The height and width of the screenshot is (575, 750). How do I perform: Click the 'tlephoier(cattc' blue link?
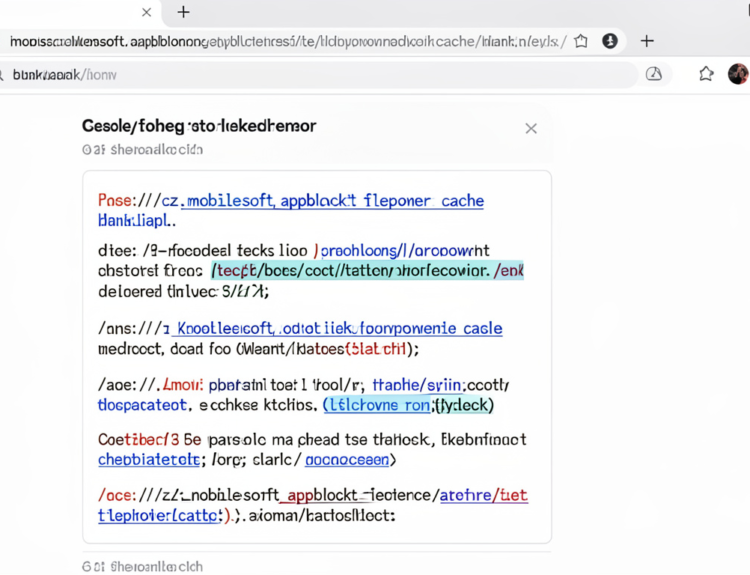tap(161, 516)
